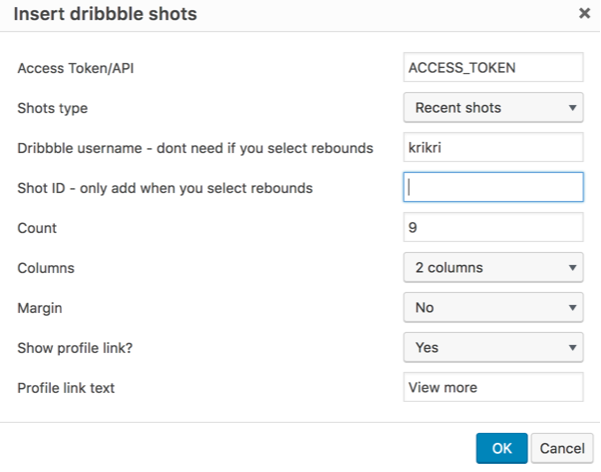Open the Margin dropdown showing No
The width and height of the screenshot is (601, 472).
point(493,307)
